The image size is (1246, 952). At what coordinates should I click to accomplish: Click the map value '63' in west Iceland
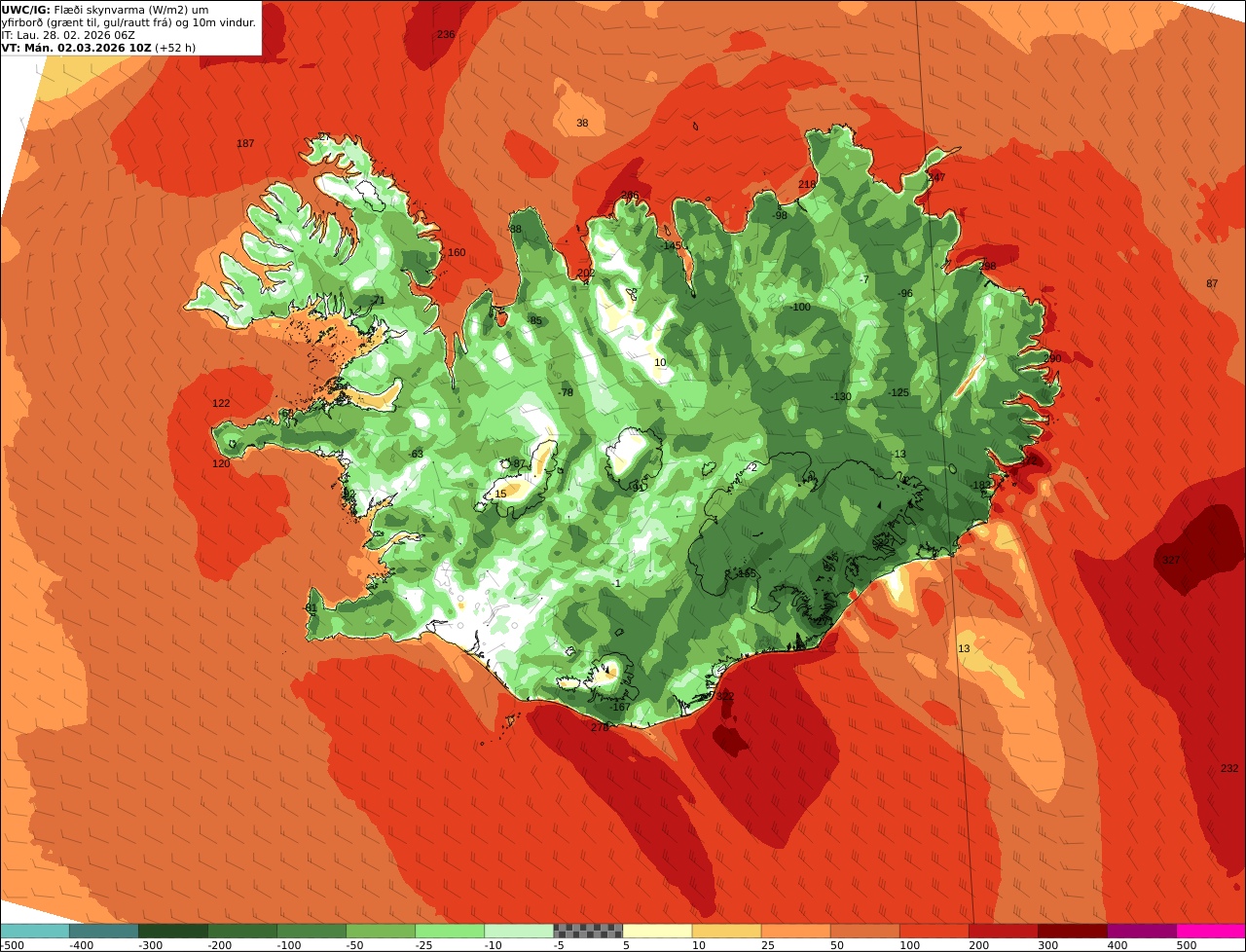pos(417,454)
